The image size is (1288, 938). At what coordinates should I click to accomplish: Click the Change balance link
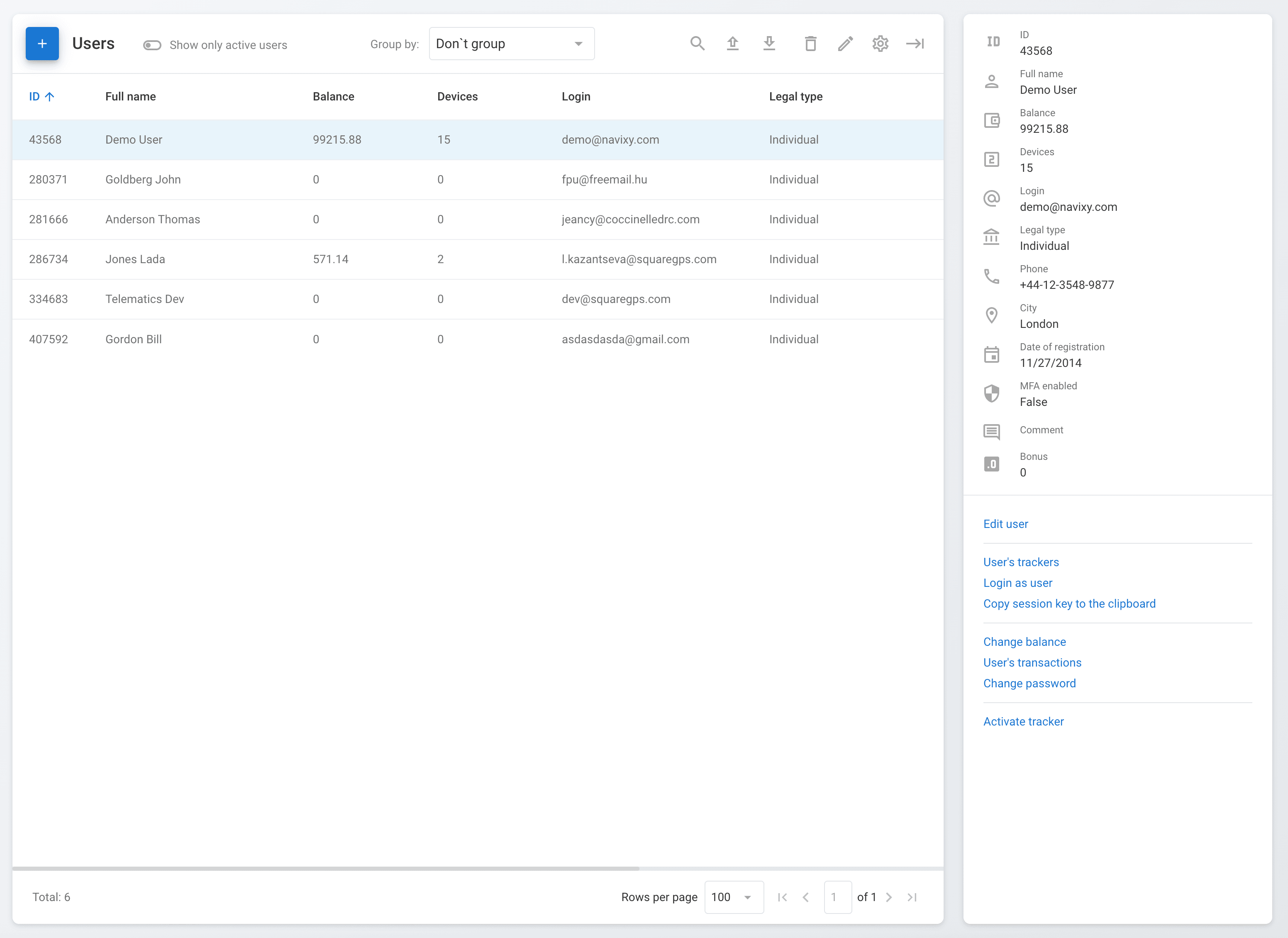(1024, 642)
